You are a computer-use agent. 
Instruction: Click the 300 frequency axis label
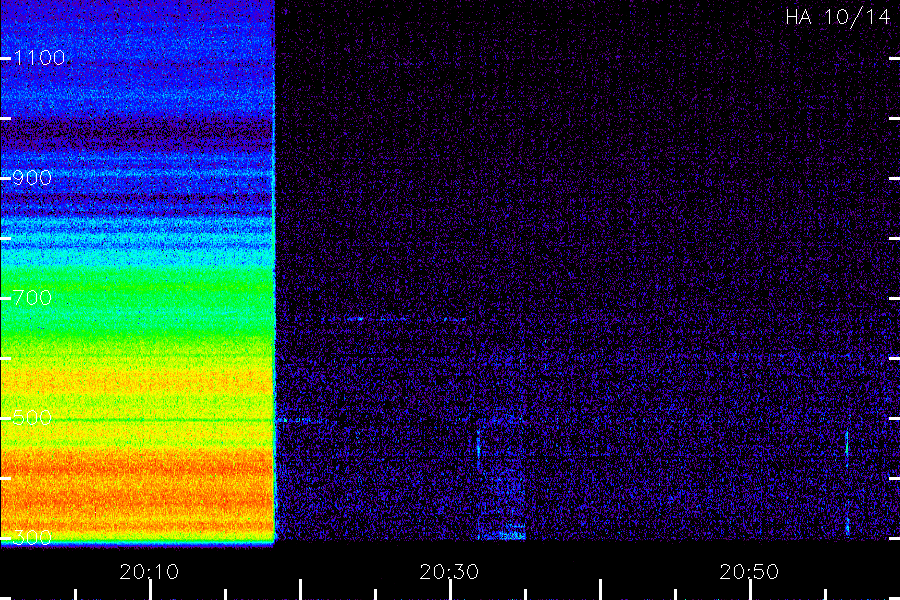[x=32, y=537]
